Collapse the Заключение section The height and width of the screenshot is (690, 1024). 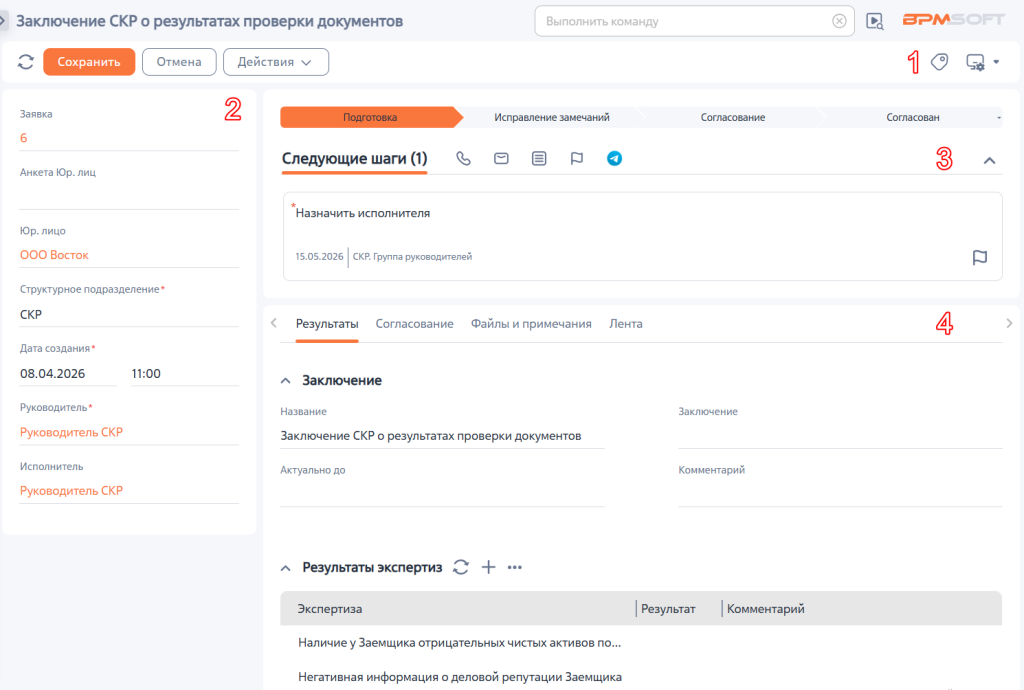tap(285, 381)
